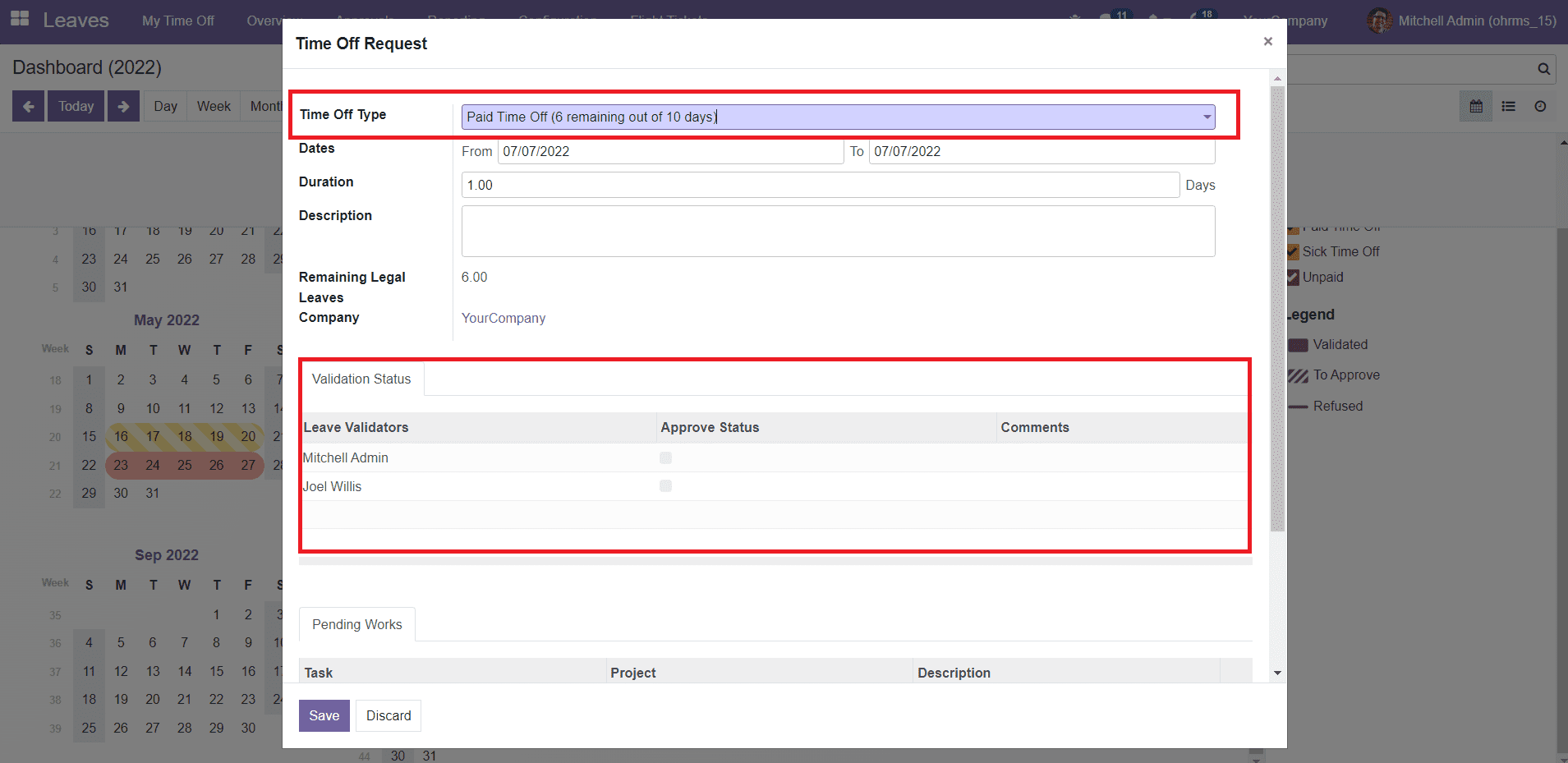Close the Time Off Request dialog

pyautogui.click(x=1267, y=41)
